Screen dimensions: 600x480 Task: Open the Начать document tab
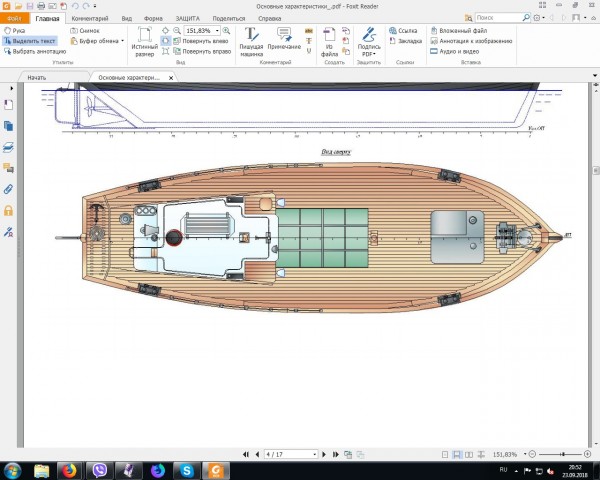(x=37, y=77)
